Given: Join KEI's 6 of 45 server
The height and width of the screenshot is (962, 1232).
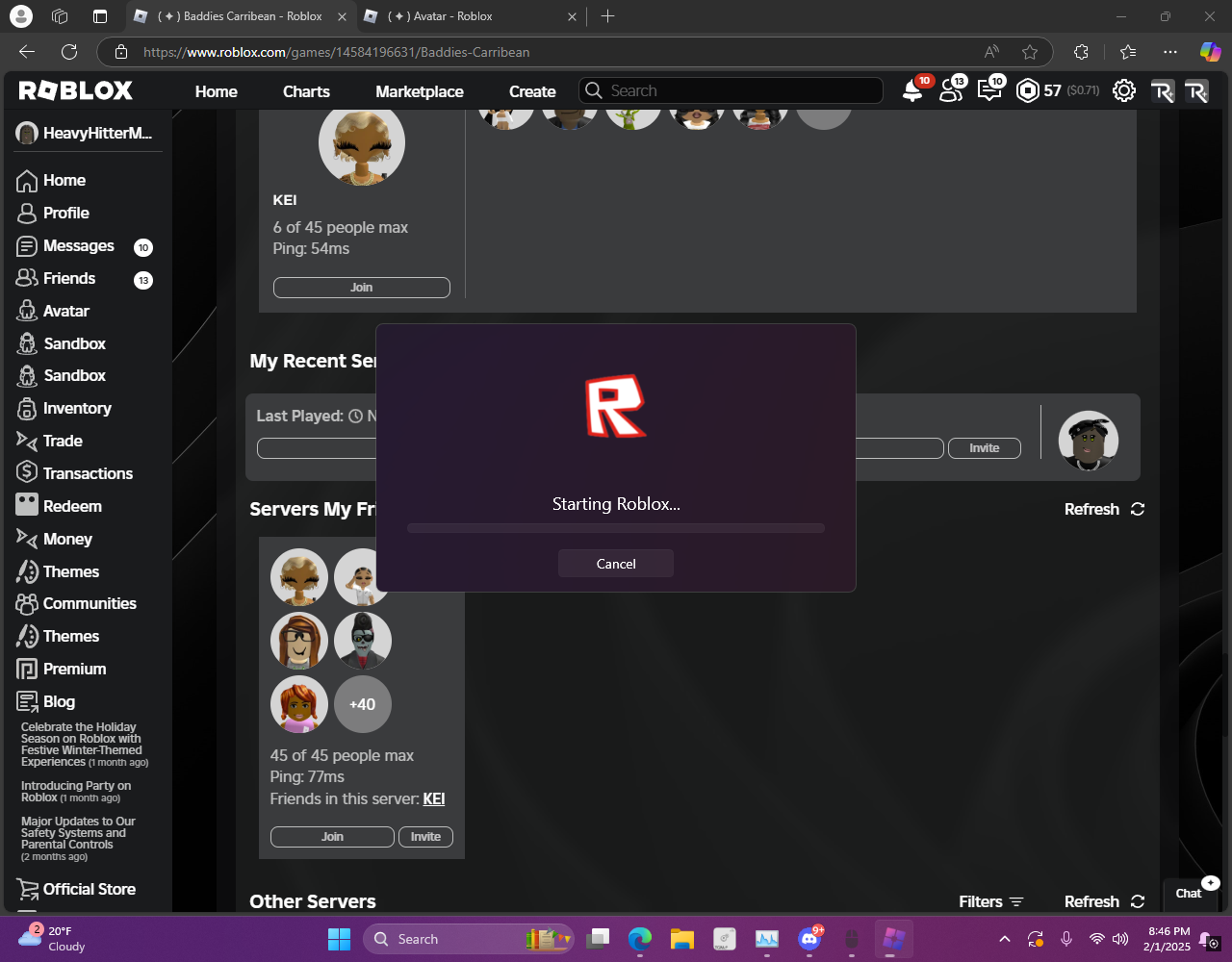Looking at the screenshot, I should coord(362,288).
